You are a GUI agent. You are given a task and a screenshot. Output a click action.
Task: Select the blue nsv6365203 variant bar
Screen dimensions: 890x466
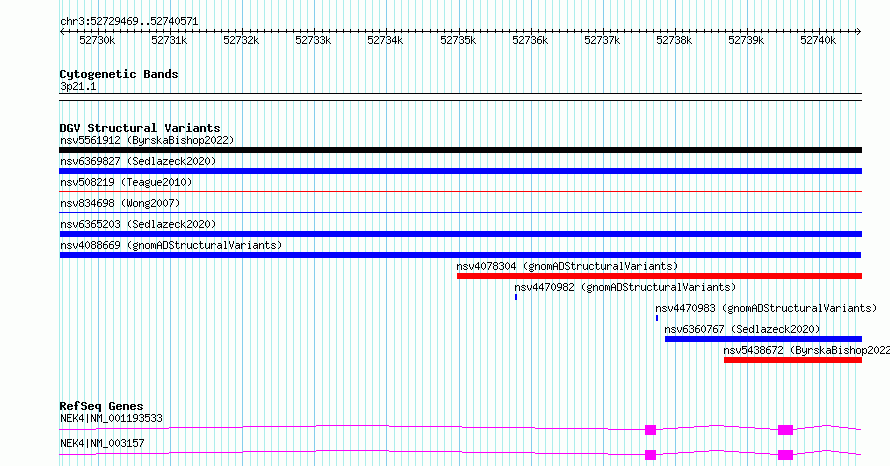[460, 234]
